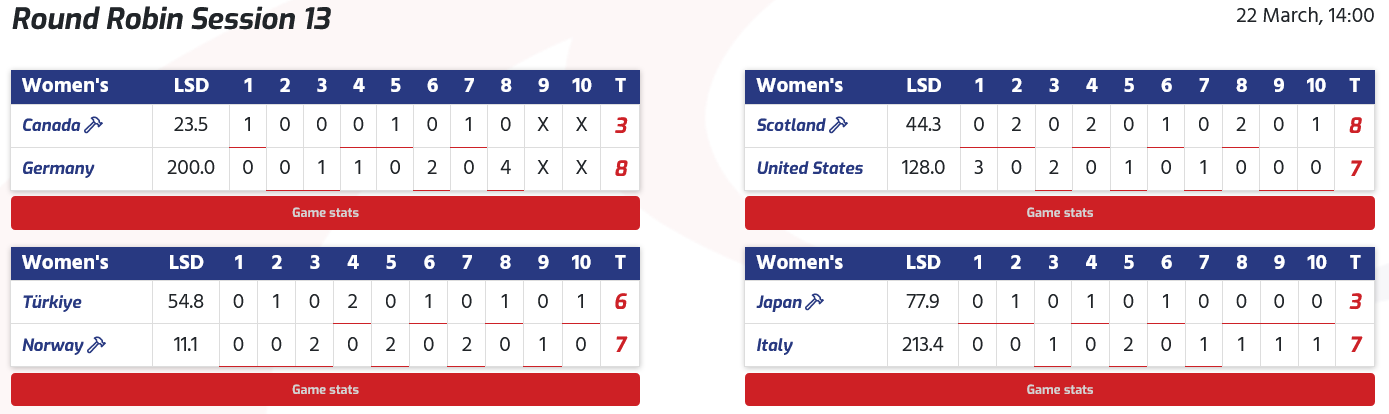Click the hammer icon next to Norway
The width and height of the screenshot is (1389, 414).
(x=97, y=345)
